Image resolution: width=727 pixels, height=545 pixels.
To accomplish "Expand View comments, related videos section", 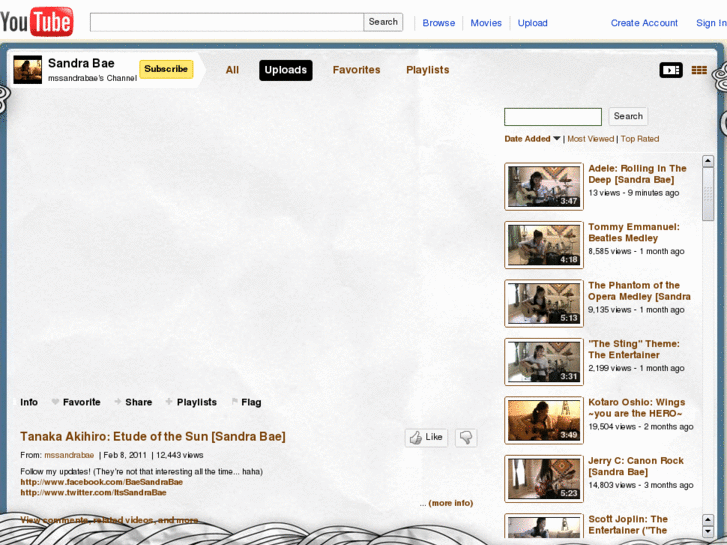I will tap(109, 520).
